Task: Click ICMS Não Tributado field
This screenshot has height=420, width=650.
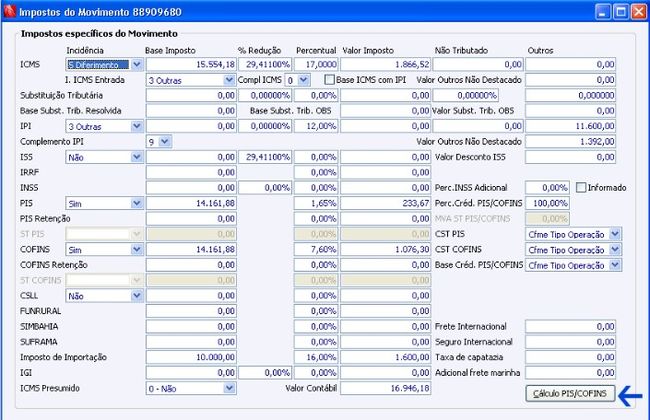Action: click(478, 65)
